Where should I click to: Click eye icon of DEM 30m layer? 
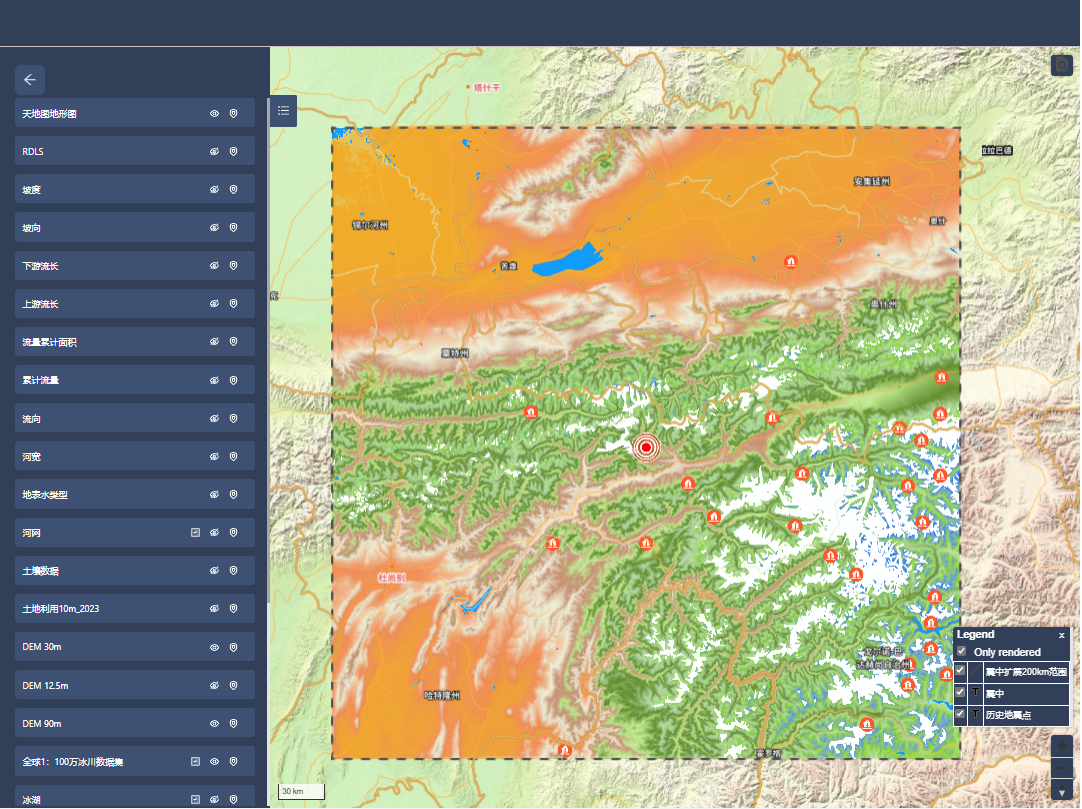tap(215, 647)
